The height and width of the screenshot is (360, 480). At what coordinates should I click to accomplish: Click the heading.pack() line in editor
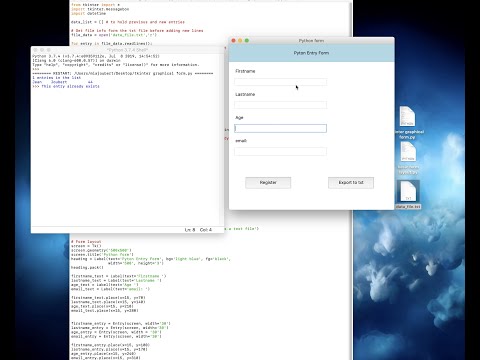coord(87,267)
